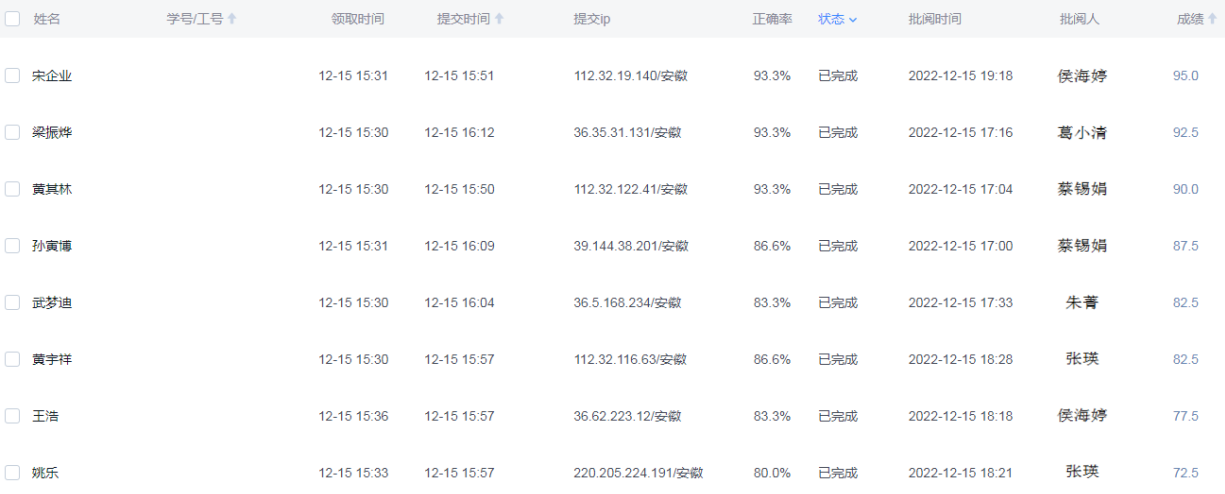This screenshot has height=494, width=1225.
Task: Tick the checkbox for 孙寅博
Action: tap(12, 246)
